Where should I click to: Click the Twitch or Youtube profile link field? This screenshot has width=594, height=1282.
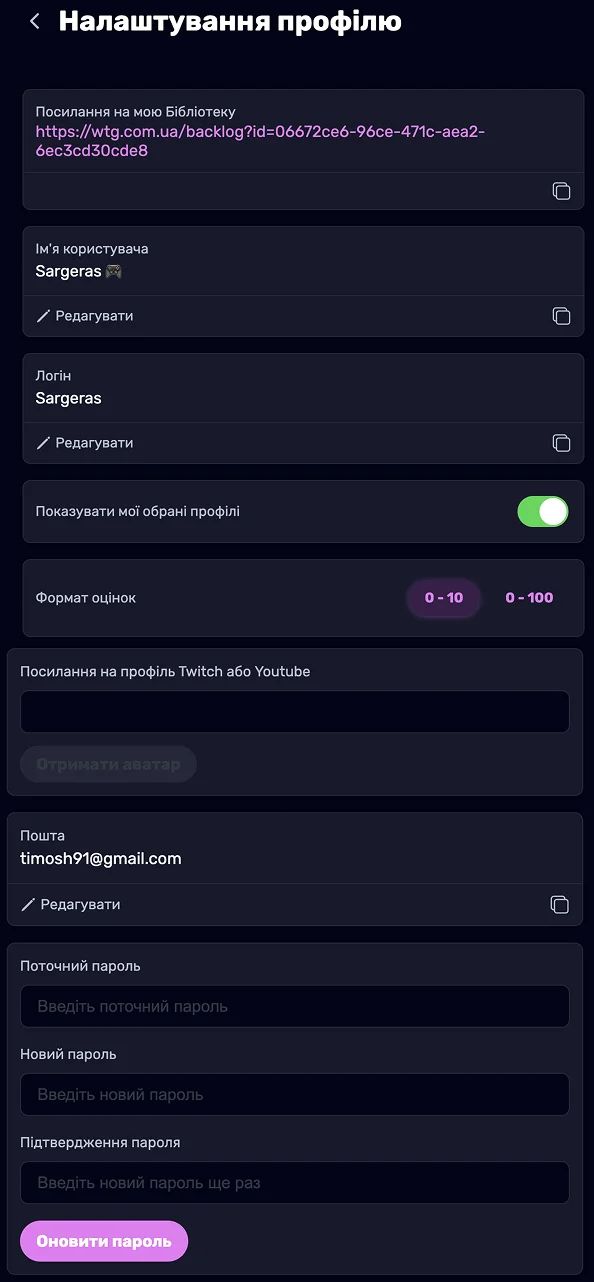295,711
